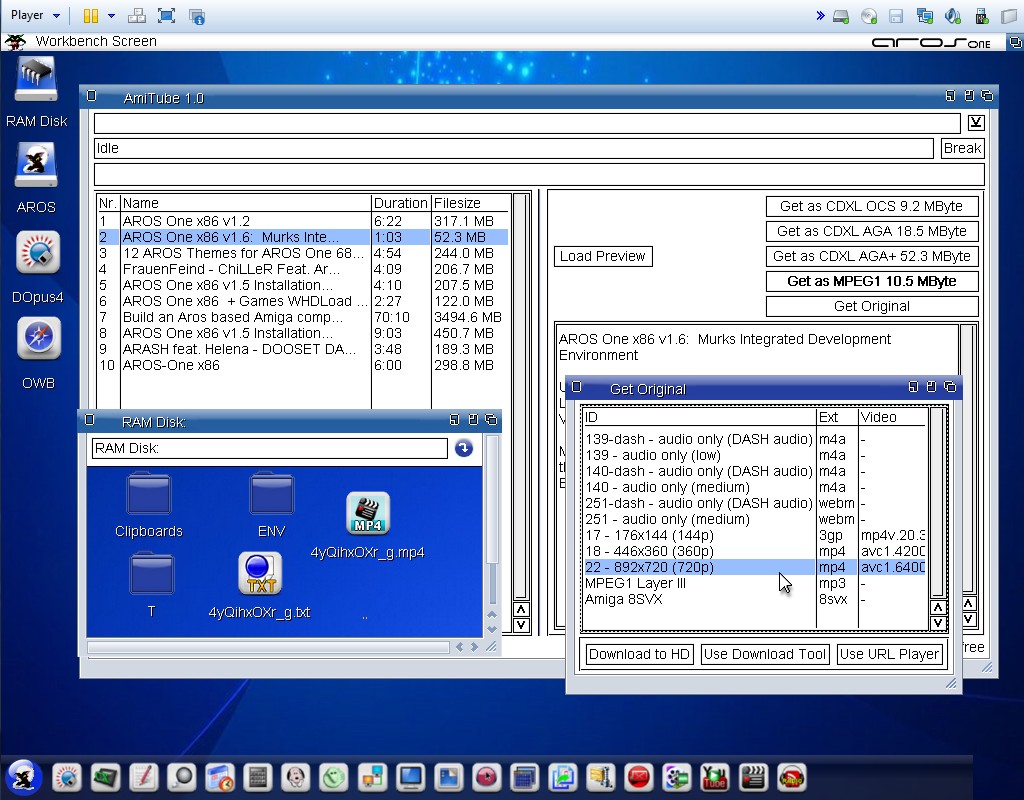
Task: Open the calculator icon in the dock
Action: point(258,777)
